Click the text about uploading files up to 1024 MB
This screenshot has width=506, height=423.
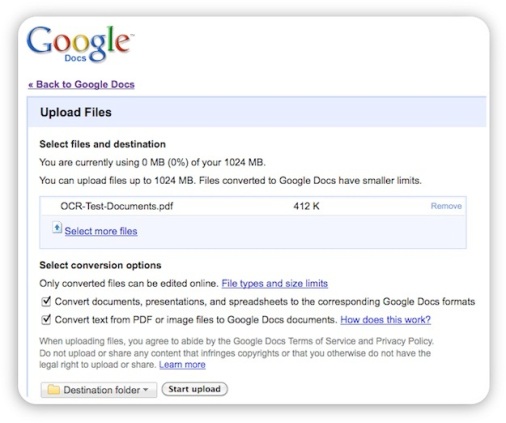[230, 180]
